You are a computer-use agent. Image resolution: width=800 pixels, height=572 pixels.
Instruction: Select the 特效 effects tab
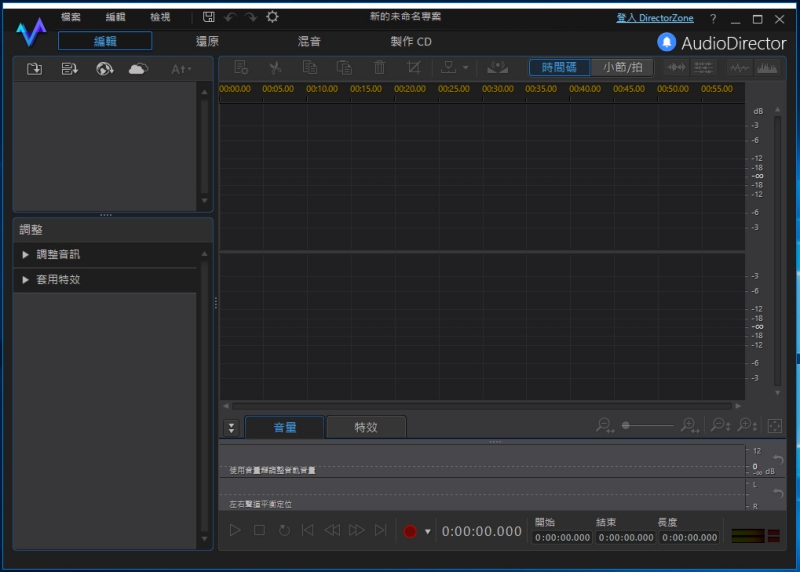[x=366, y=427]
